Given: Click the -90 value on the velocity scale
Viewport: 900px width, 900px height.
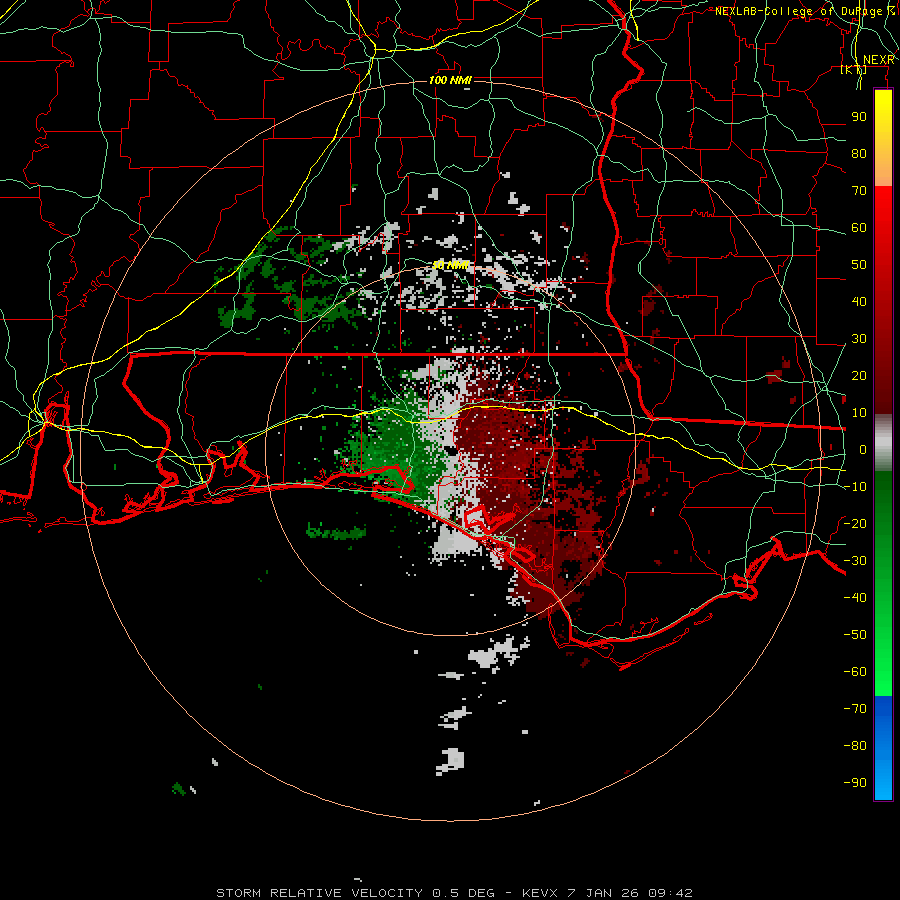Looking at the screenshot, I should coord(855,783).
